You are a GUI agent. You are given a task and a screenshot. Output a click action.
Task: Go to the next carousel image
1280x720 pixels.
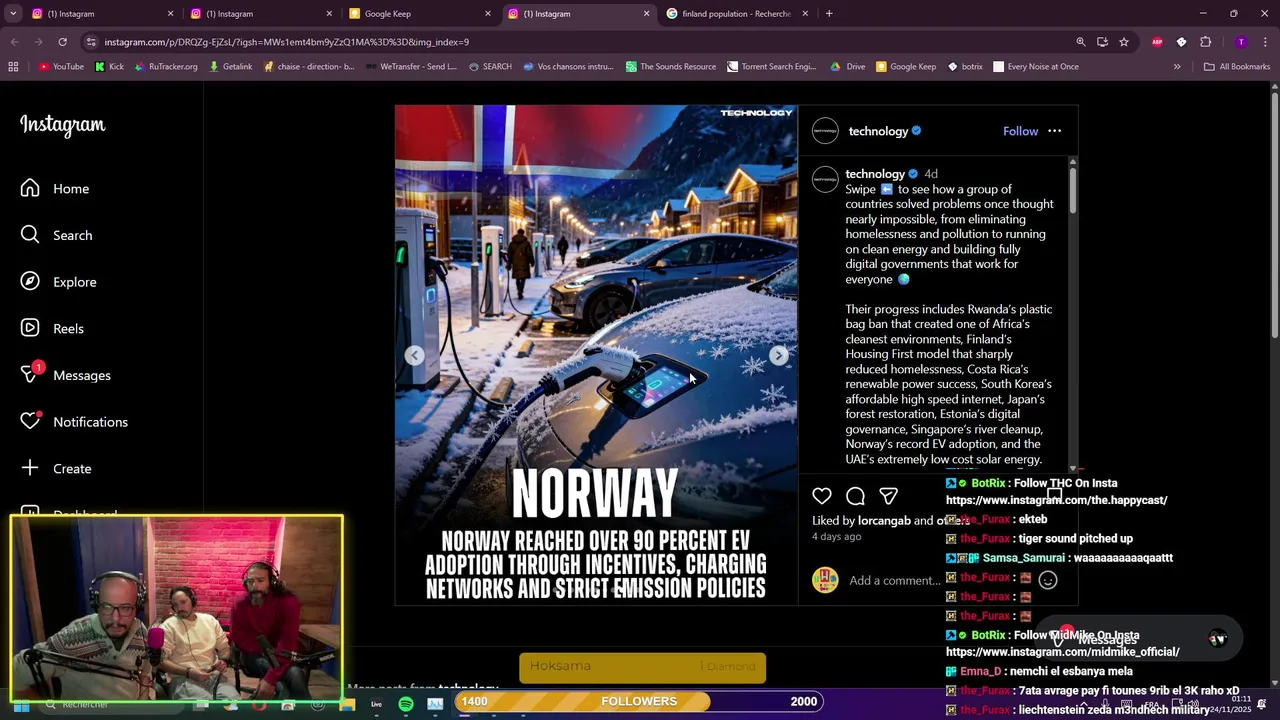click(779, 355)
